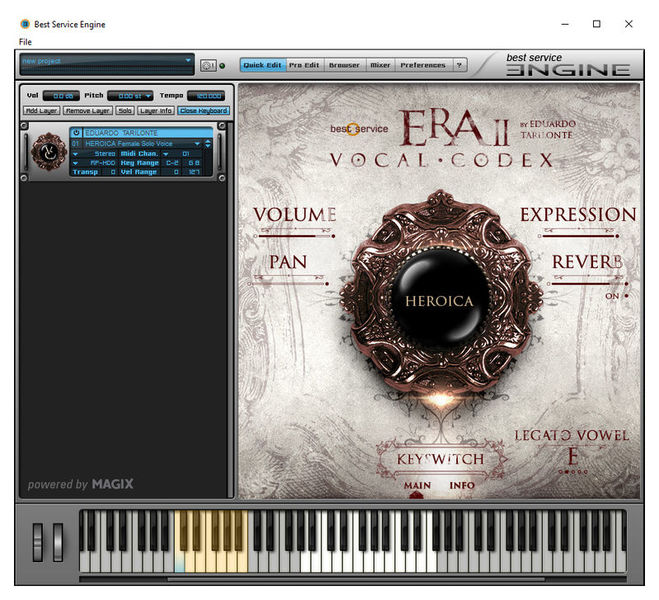Click the Remove Layer button
This screenshot has height=600, width=659.
(88, 111)
